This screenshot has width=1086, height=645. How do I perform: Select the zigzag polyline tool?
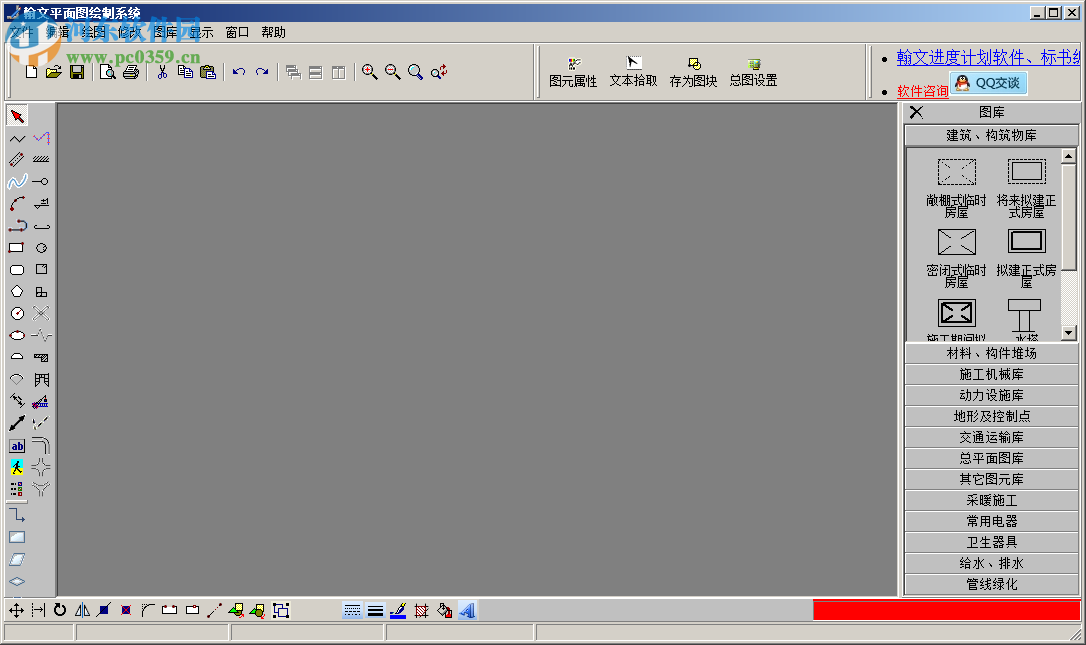17,139
